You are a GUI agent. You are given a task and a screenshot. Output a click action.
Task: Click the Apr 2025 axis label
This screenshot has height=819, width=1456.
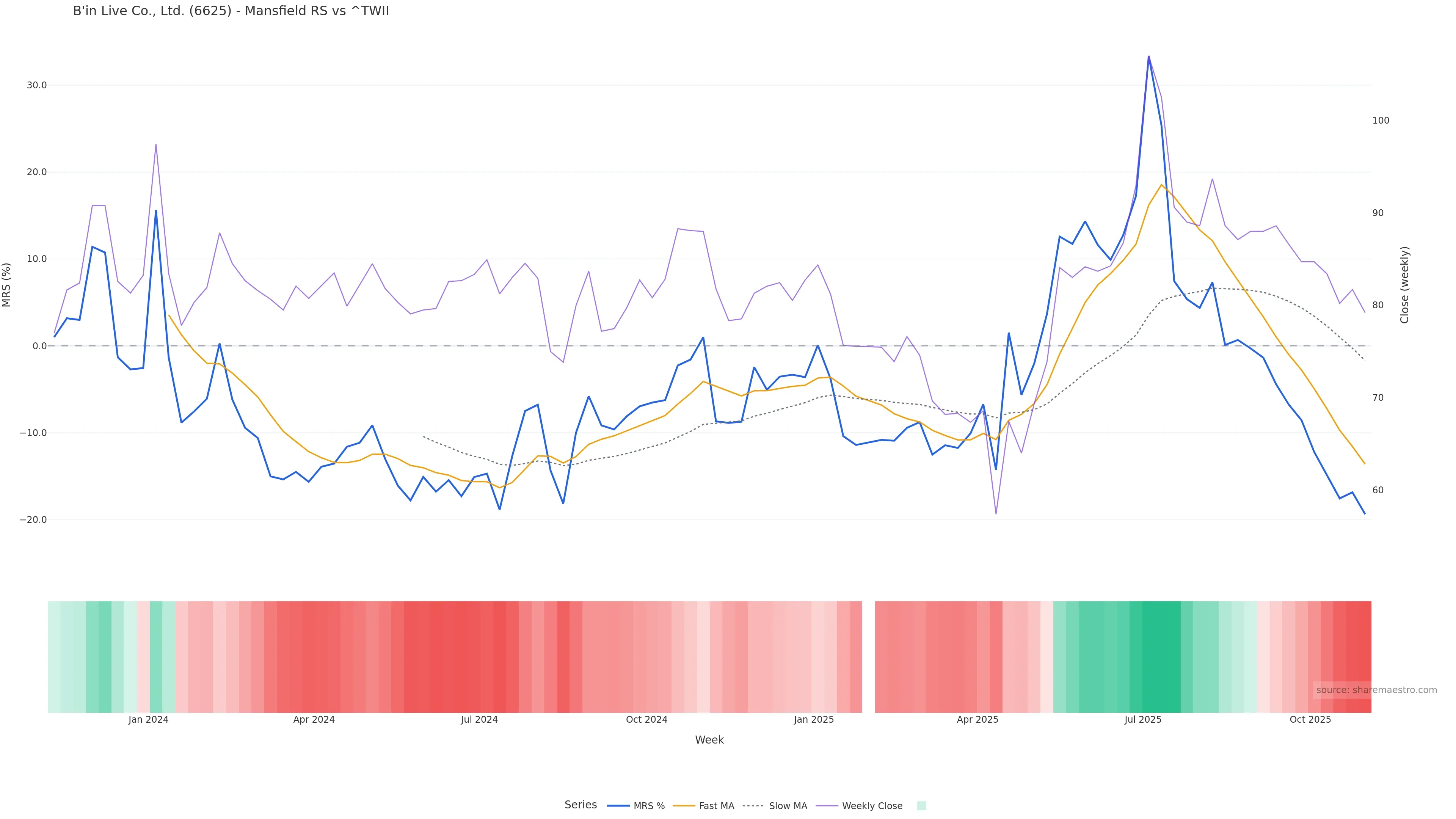(977, 720)
